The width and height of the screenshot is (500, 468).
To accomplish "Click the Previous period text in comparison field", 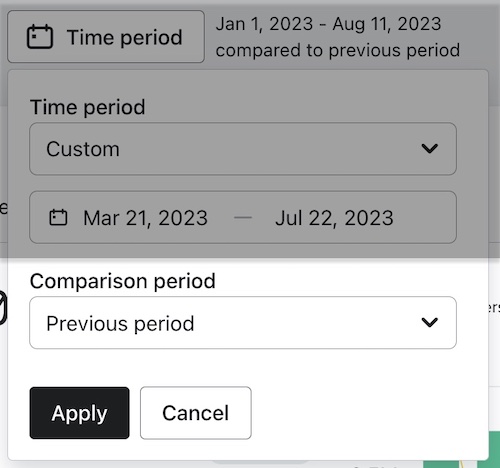I will click(x=120, y=323).
